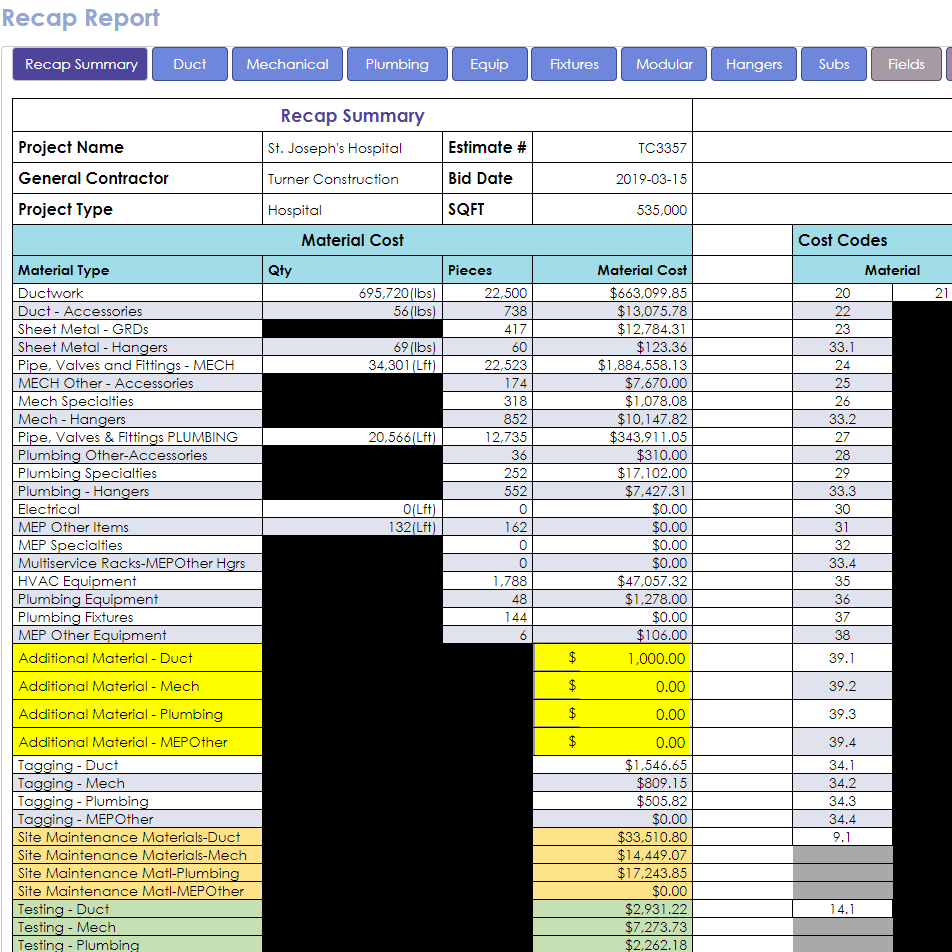Open the Hangers tab

point(754,64)
